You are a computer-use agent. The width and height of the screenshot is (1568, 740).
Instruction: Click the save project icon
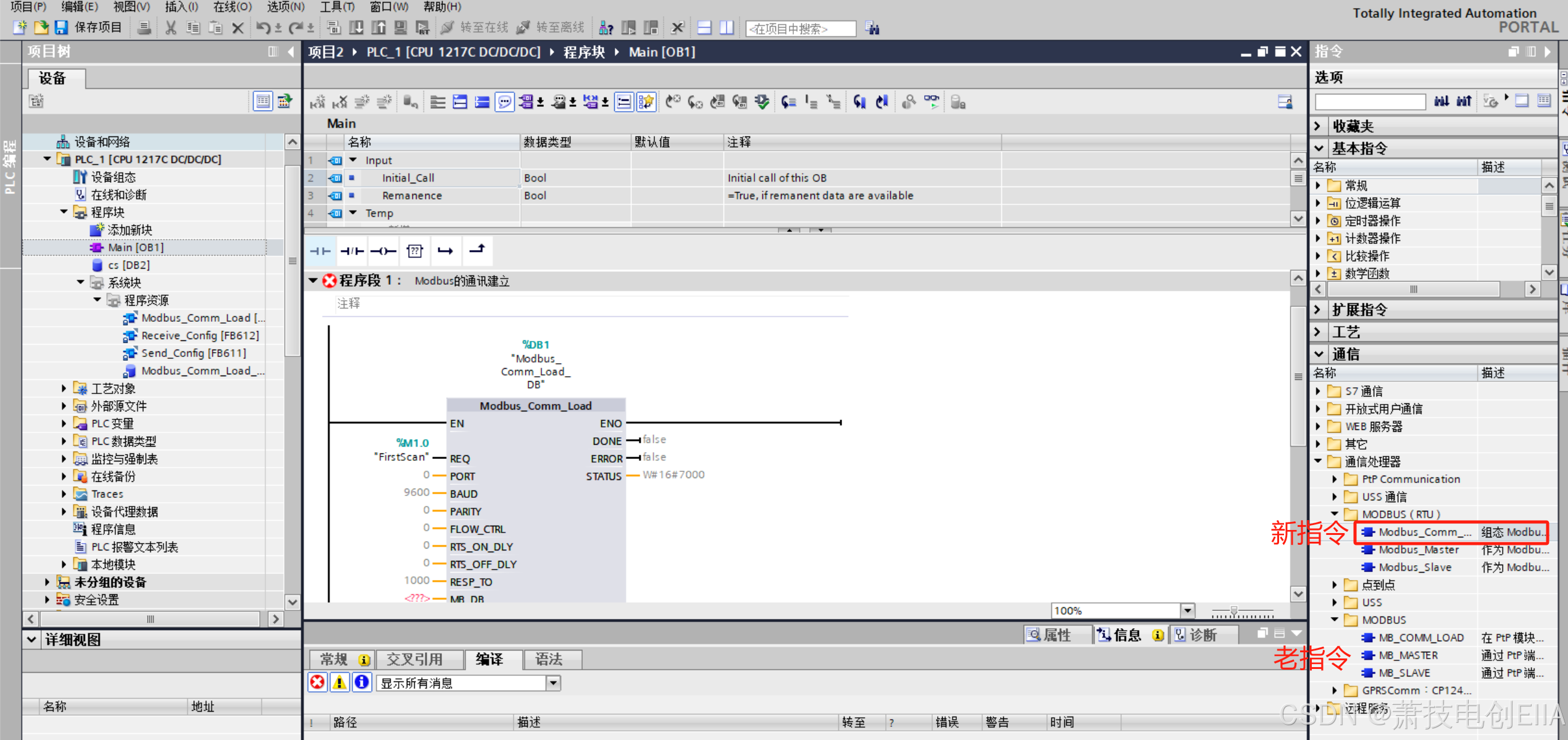[x=61, y=28]
